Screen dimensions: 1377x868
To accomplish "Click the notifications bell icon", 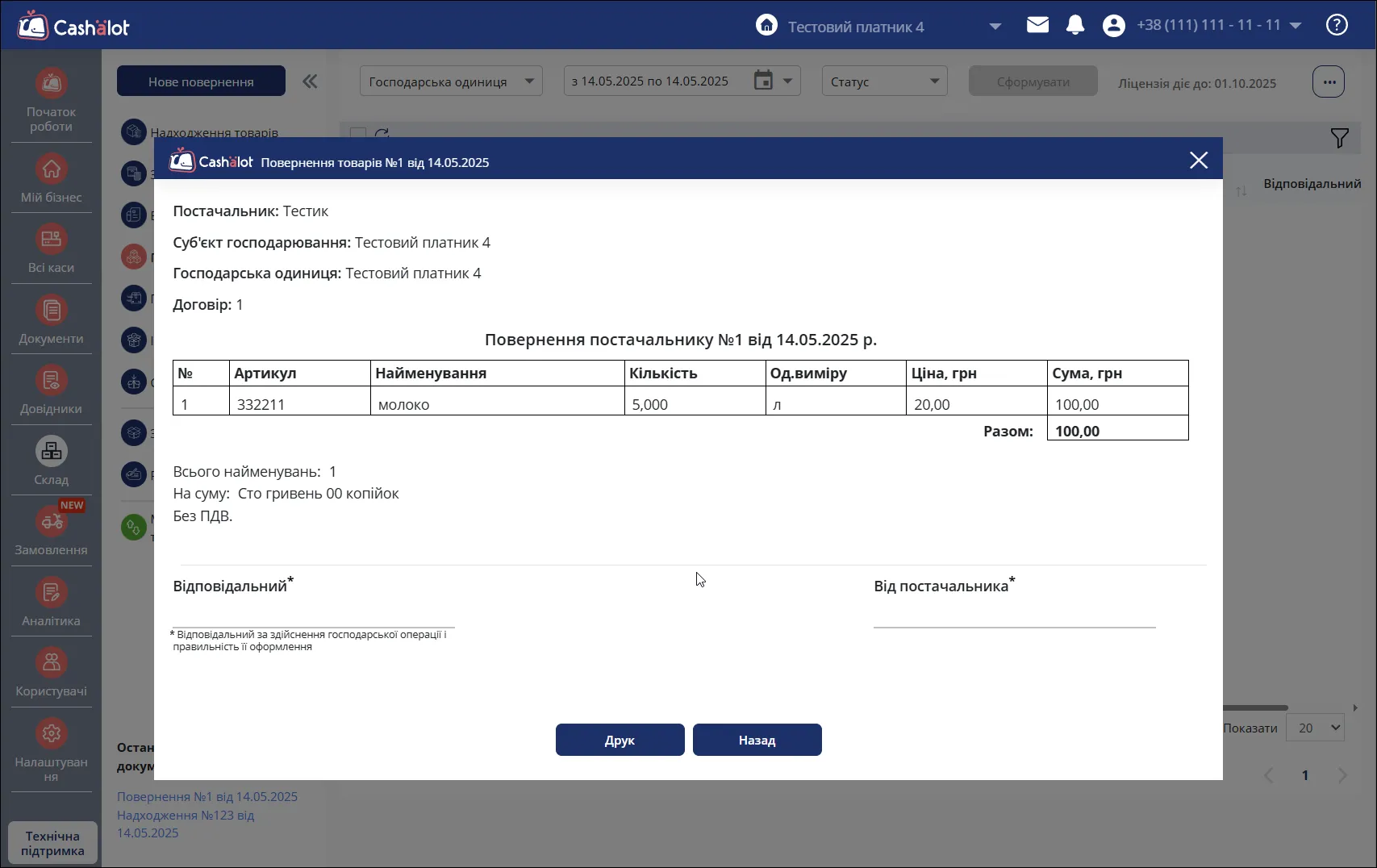I will (x=1075, y=25).
